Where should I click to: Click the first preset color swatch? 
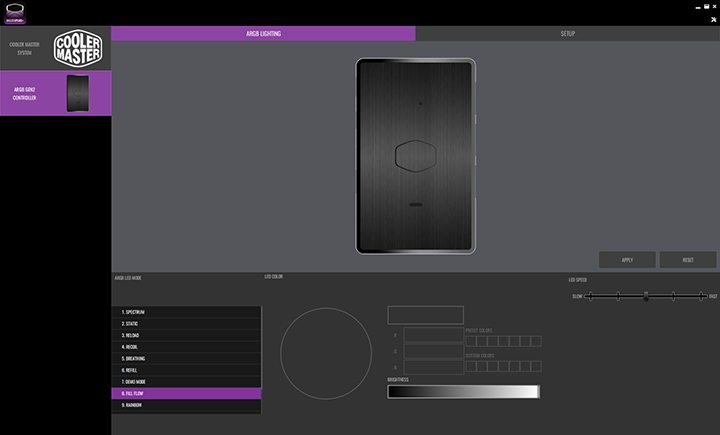pyautogui.click(x=471, y=341)
